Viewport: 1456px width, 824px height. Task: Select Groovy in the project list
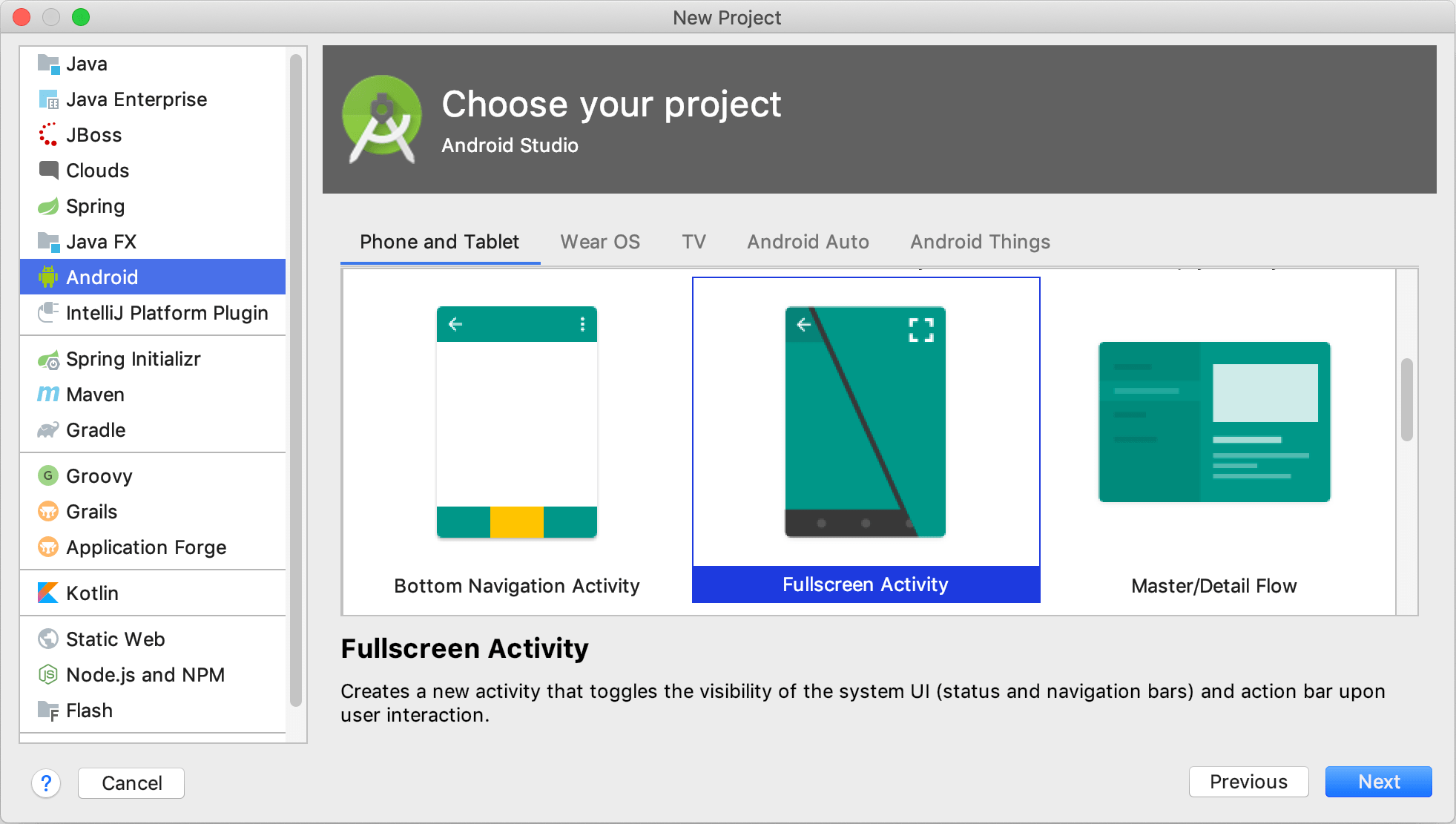[x=153, y=476]
